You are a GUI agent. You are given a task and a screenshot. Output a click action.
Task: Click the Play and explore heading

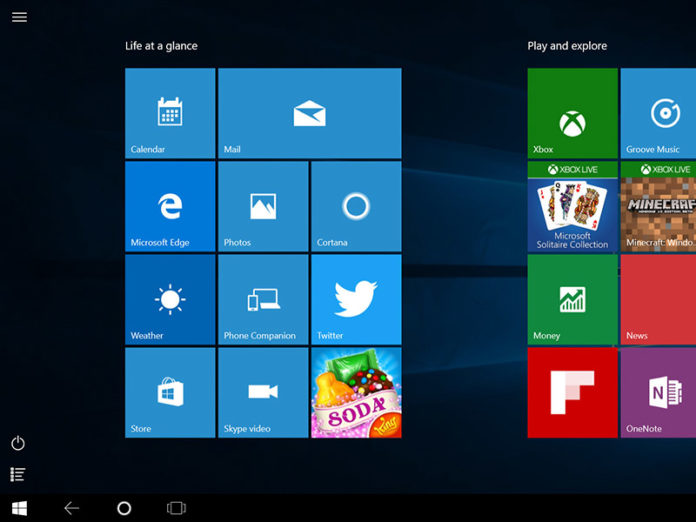pos(567,46)
